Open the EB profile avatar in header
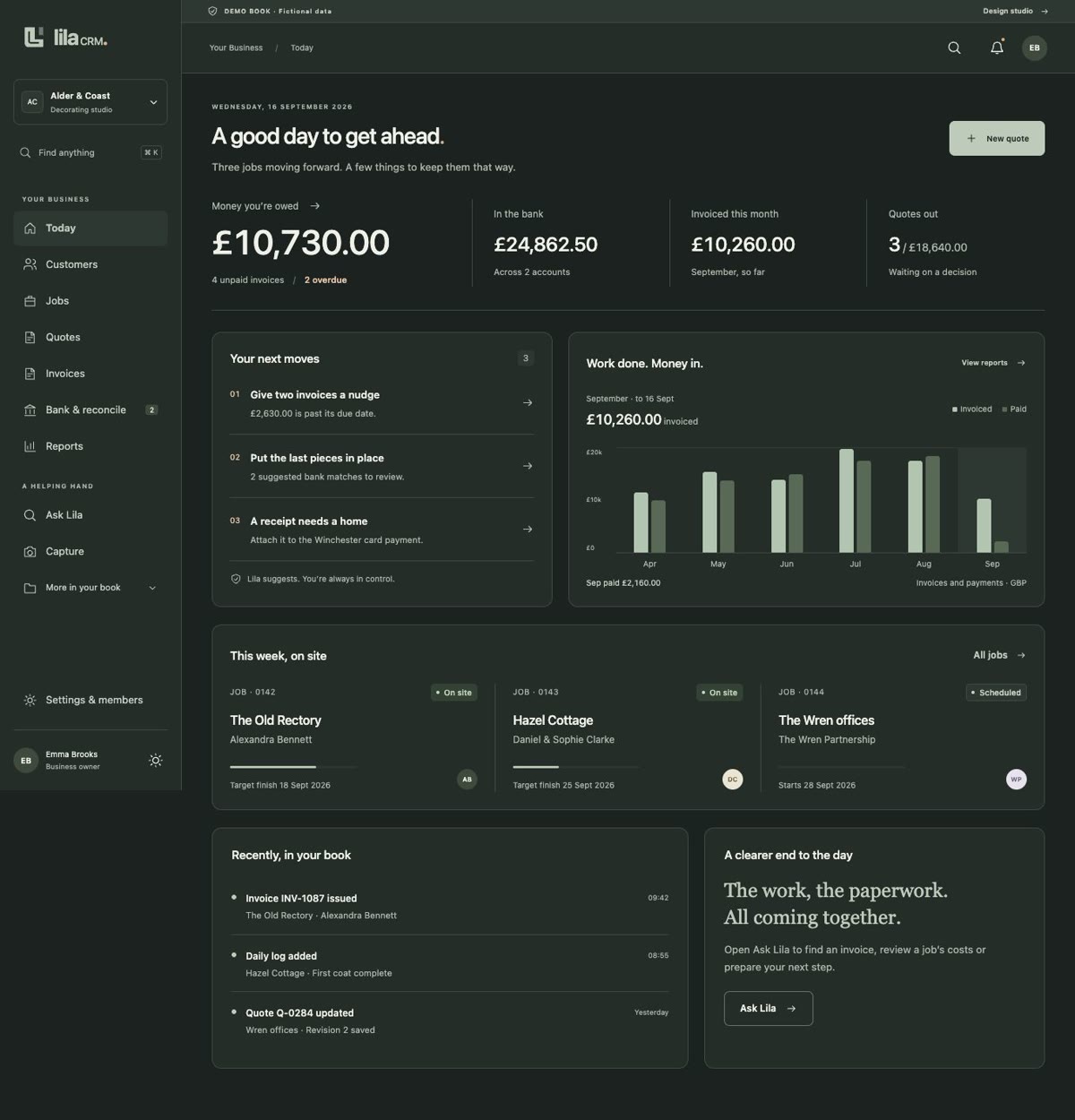1075x1120 pixels. point(1035,47)
